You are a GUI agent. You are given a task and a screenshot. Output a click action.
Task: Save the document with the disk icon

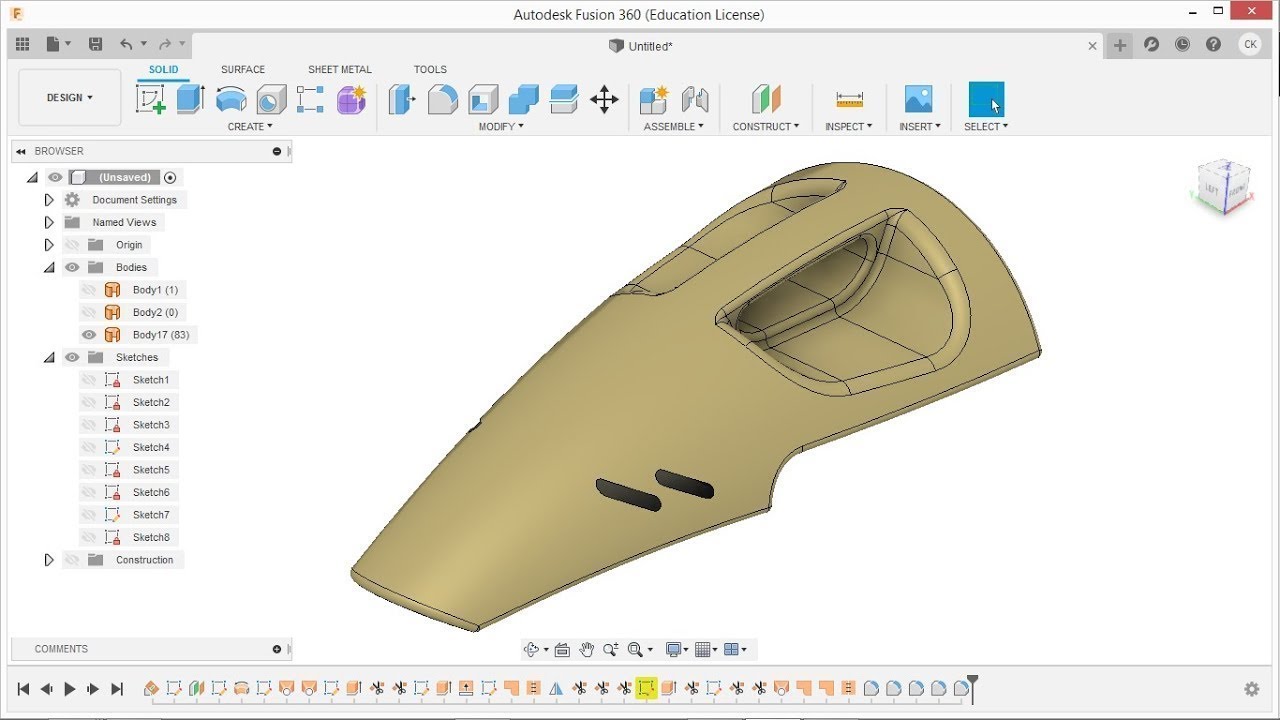pyautogui.click(x=95, y=44)
